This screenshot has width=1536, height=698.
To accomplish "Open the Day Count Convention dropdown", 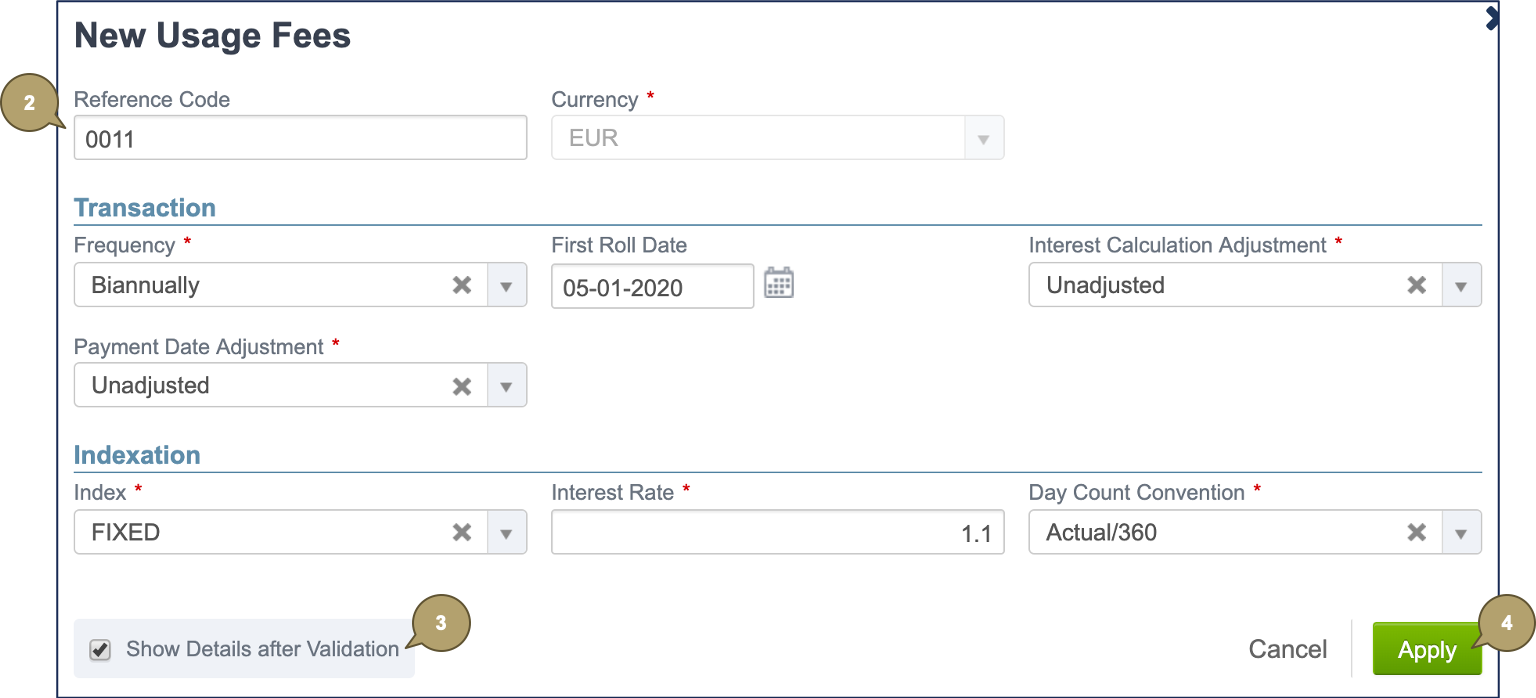I will [1461, 533].
